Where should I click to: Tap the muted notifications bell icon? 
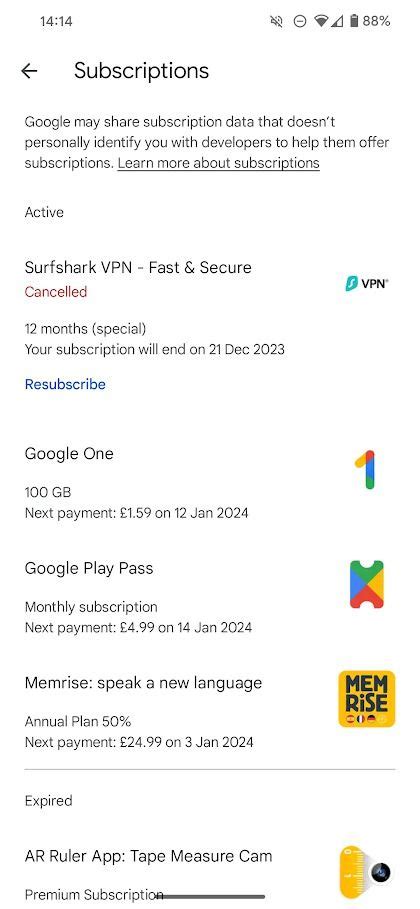[x=277, y=21]
